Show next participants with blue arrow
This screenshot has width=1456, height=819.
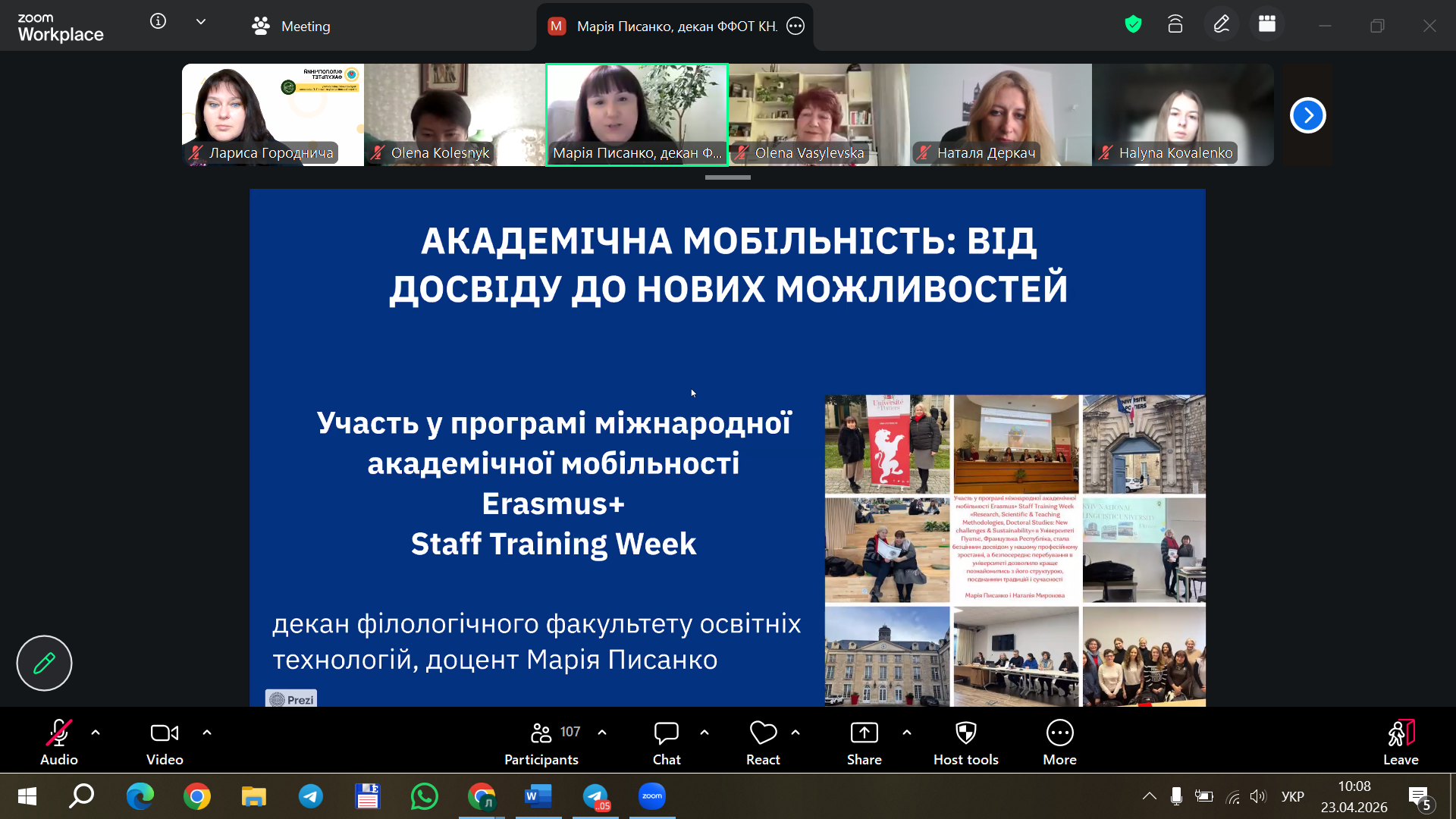pyautogui.click(x=1307, y=115)
